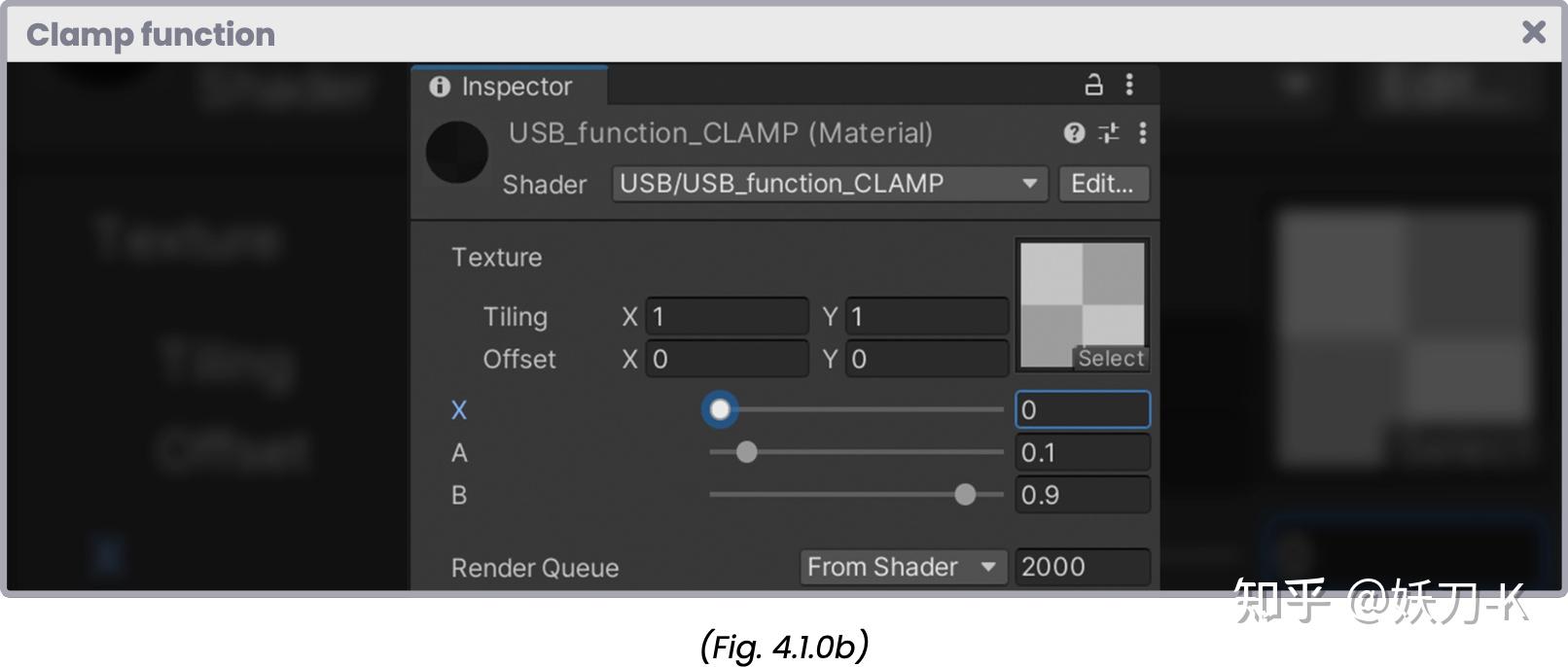Image resolution: width=1568 pixels, height=667 pixels.
Task: Open the USB/USB_function_CLAMP shader dropdown
Action: [x=827, y=184]
